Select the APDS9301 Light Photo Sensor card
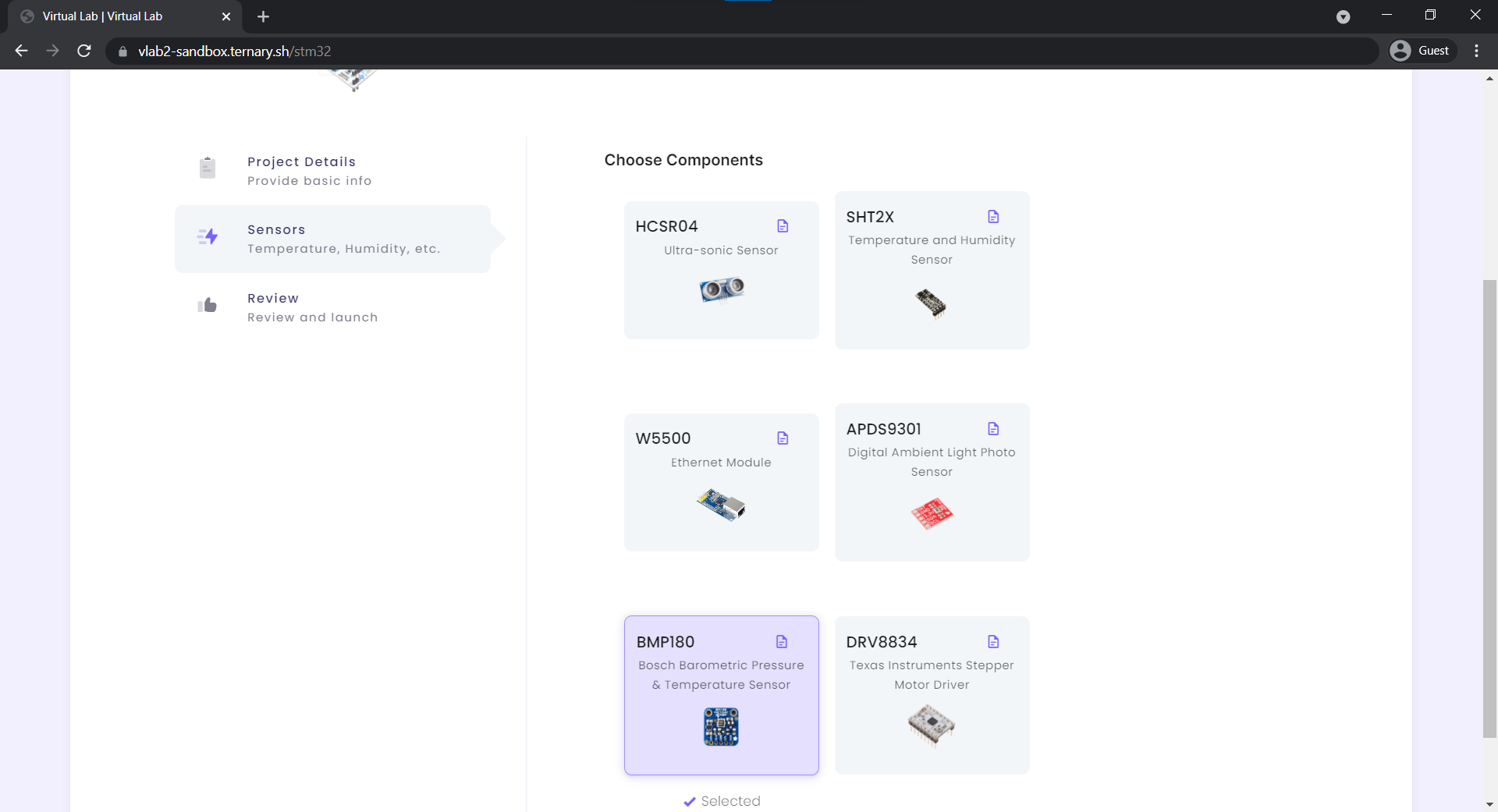The height and width of the screenshot is (812, 1498). 932,482
